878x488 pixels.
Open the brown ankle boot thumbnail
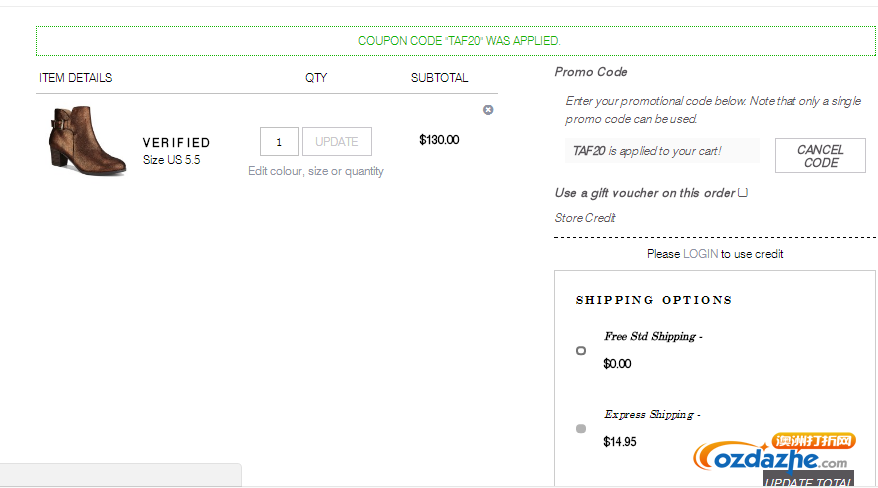pyautogui.click(x=87, y=140)
